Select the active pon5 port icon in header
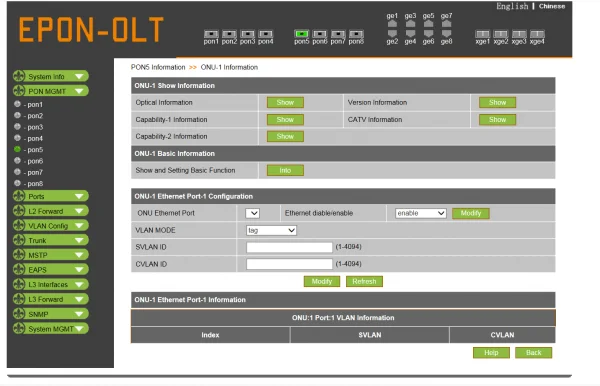The image size is (600, 386). pos(302,34)
